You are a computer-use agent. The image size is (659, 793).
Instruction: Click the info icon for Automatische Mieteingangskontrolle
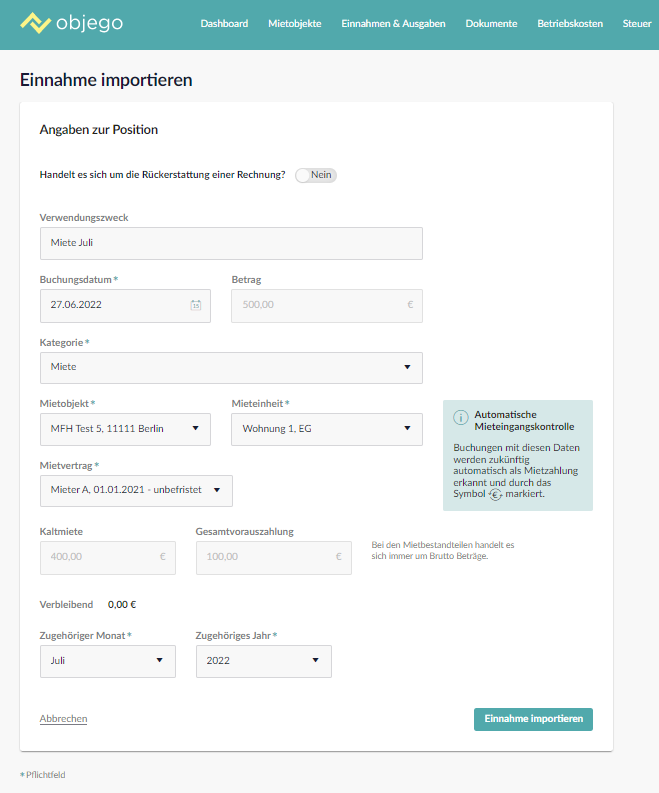(460, 418)
